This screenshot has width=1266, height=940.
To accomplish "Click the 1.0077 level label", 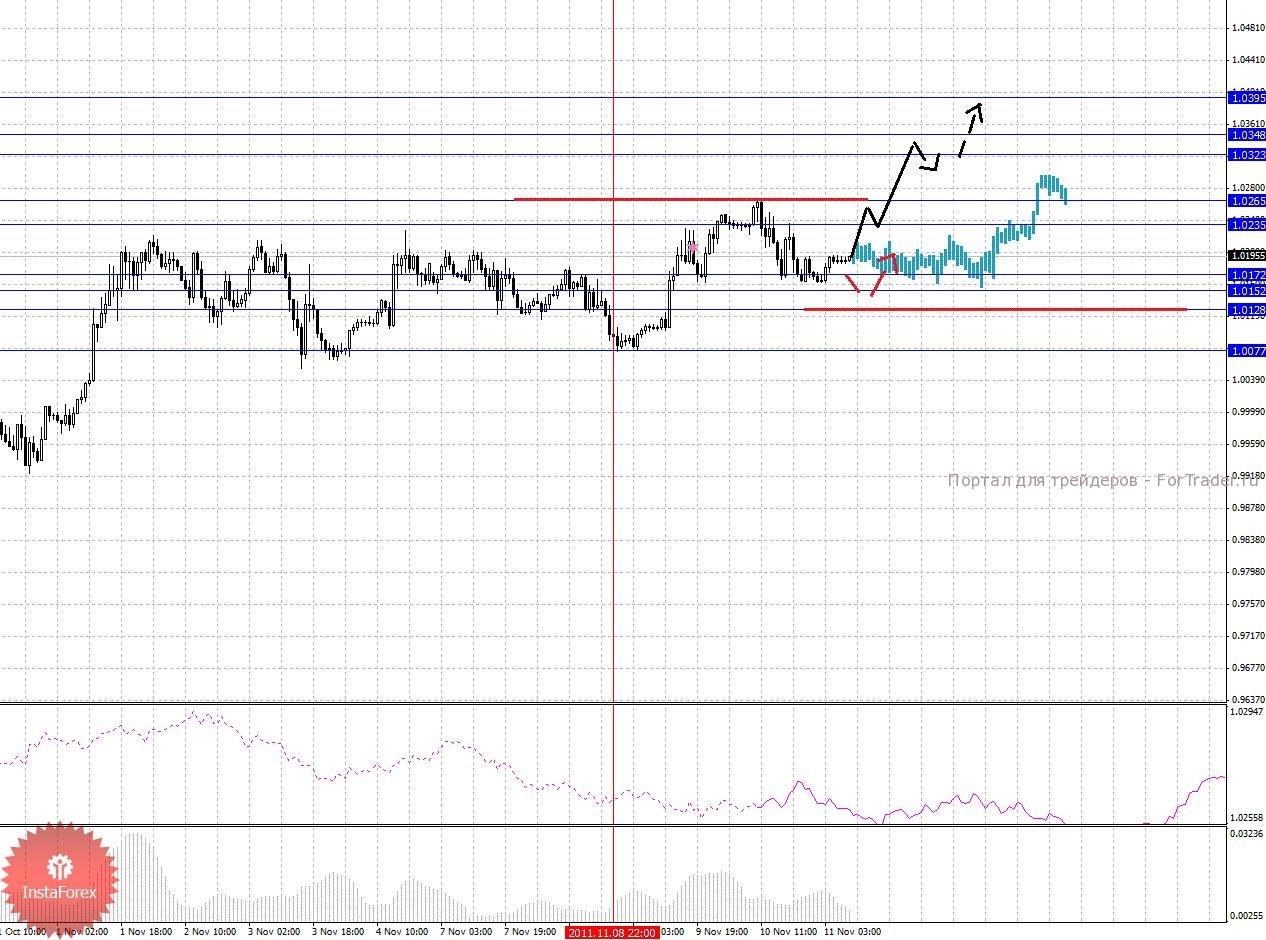I will tap(1247, 351).
